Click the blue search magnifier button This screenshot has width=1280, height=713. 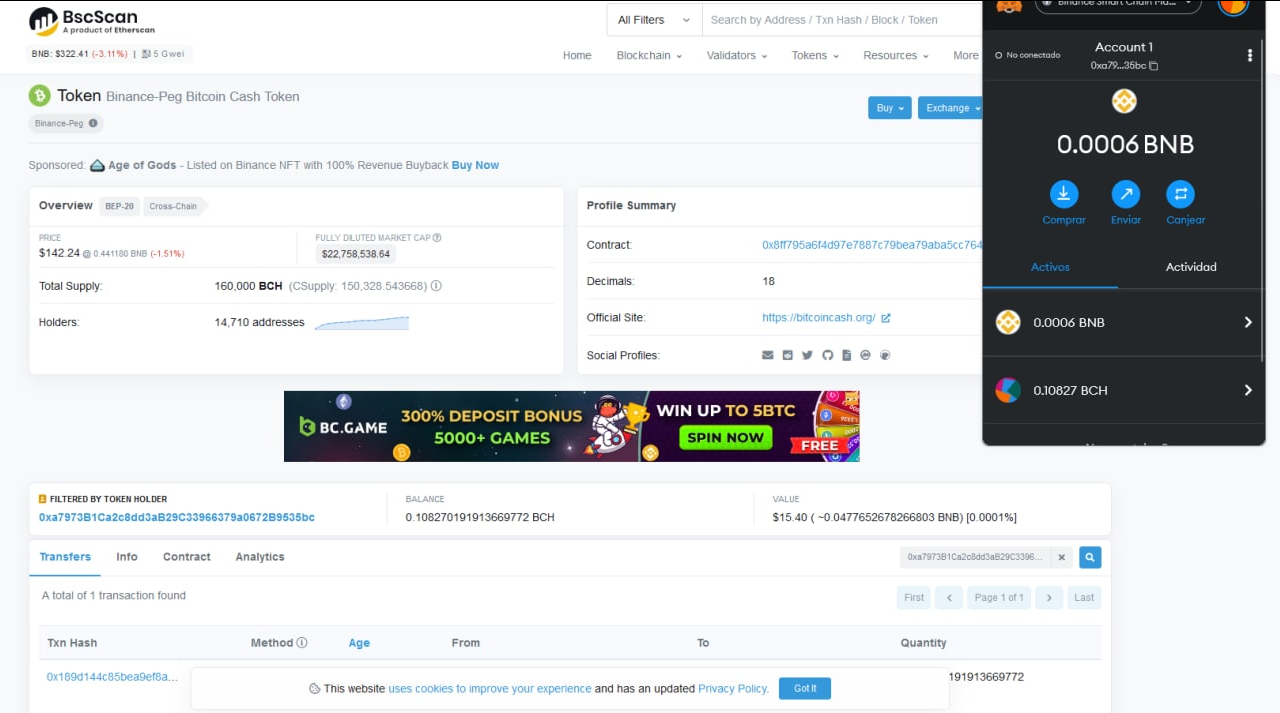click(x=1090, y=557)
